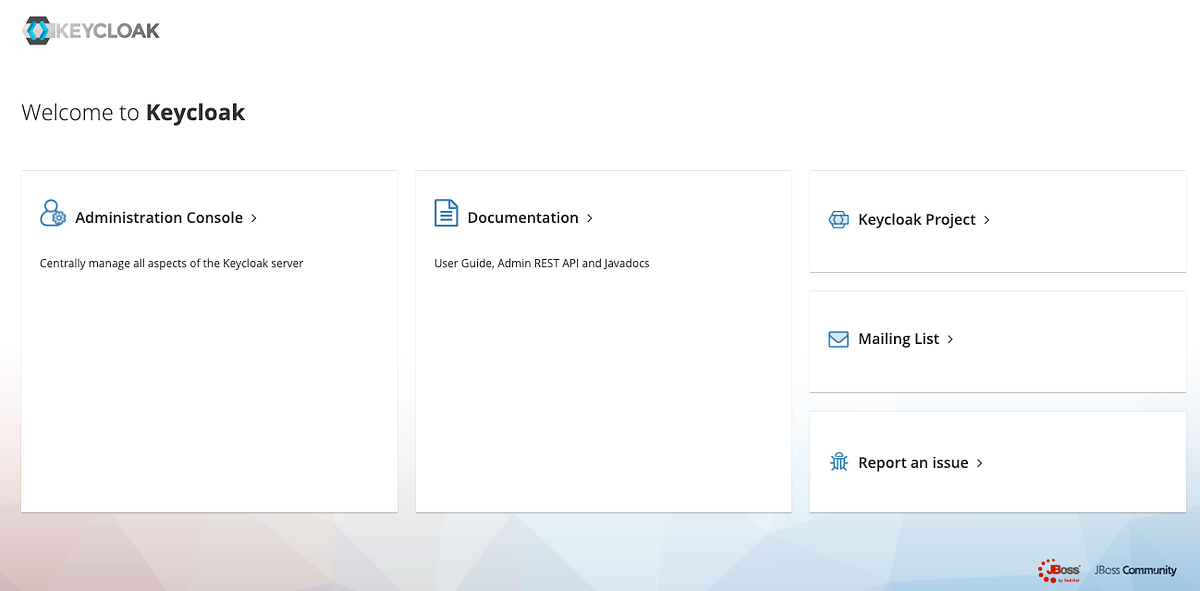The height and width of the screenshot is (591, 1200).
Task: Click the Administration Console card
Action: pyautogui.click(x=209, y=340)
